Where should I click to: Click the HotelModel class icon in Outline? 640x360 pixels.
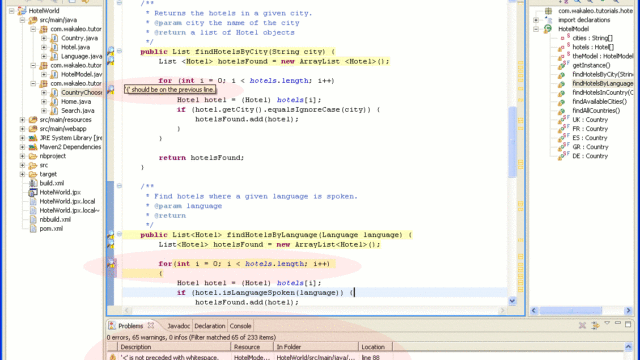click(x=548, y=29)
